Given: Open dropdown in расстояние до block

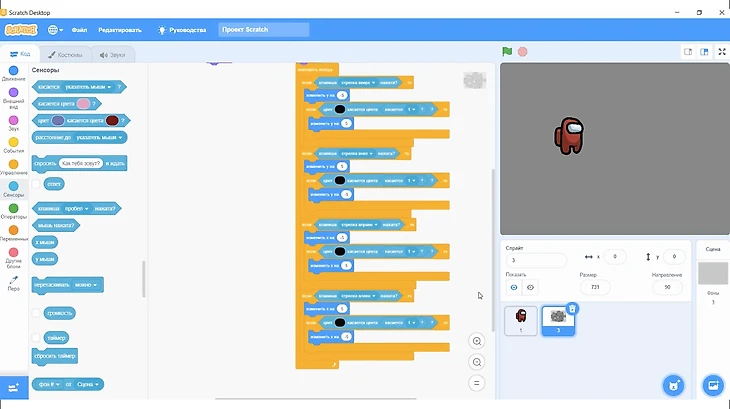Looking at the screenshot, I should pyautogui.click(x=100, y=137).
